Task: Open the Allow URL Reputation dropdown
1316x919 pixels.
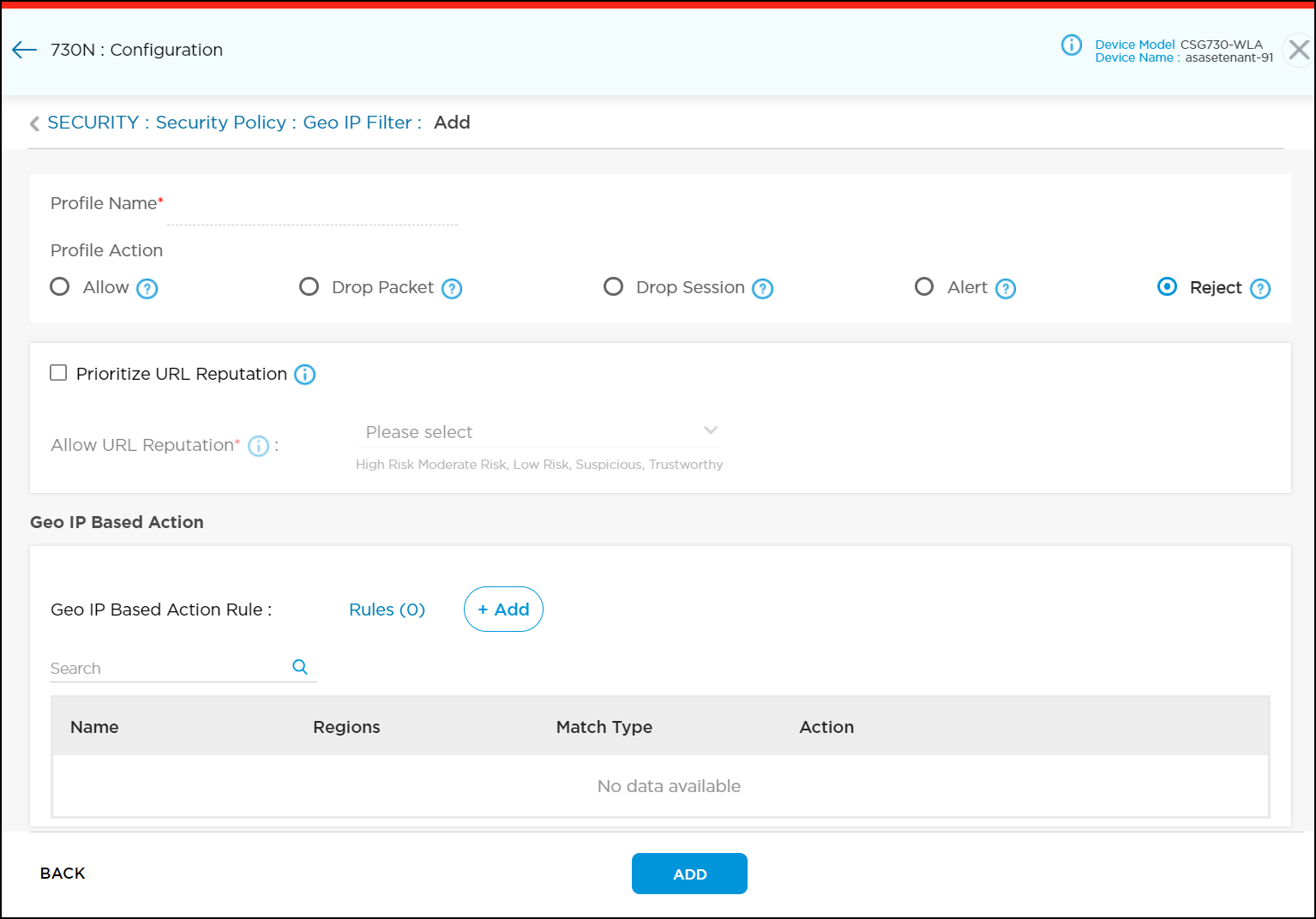Action: pos(538,431)
